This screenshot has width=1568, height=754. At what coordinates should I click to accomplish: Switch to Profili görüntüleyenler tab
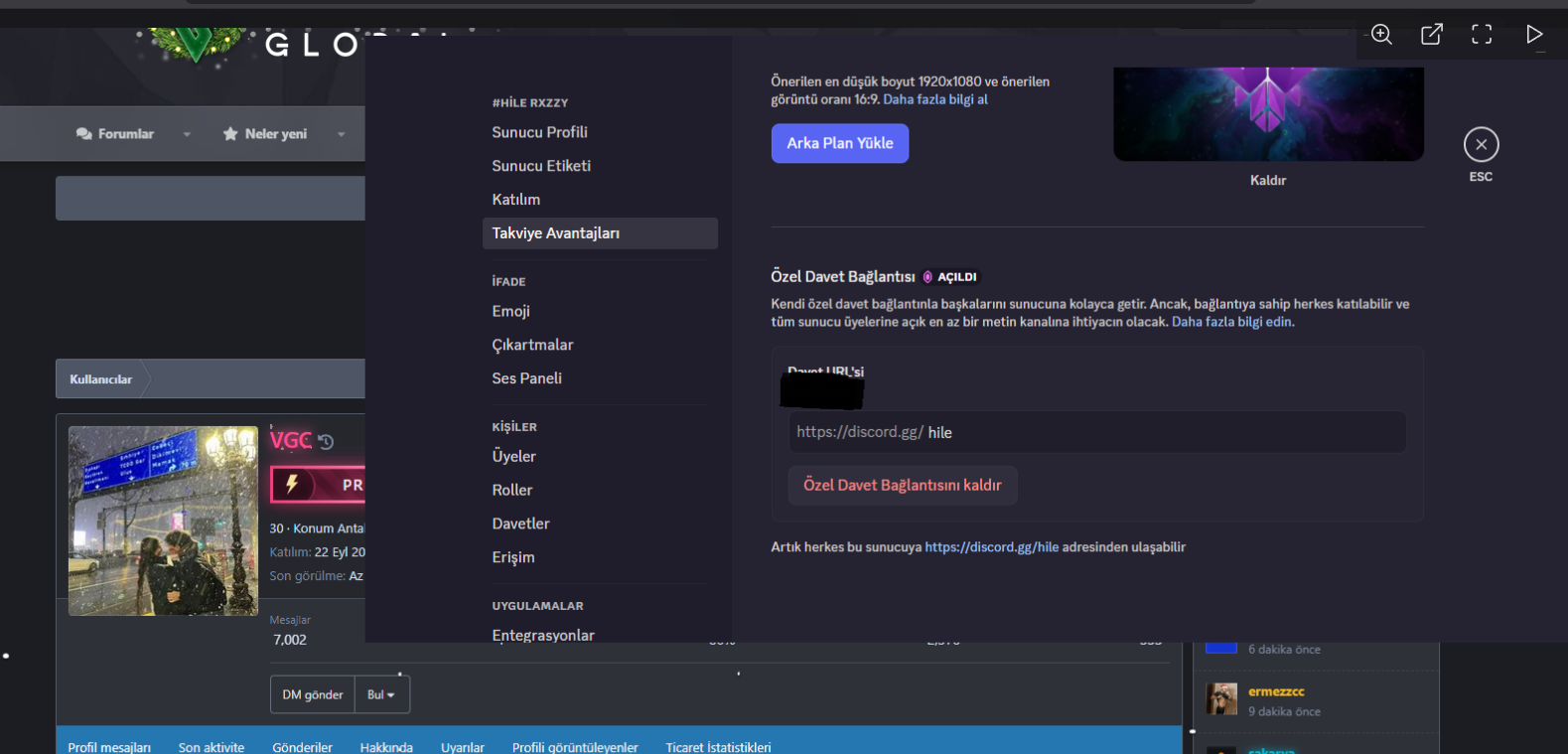click(x=575, y=747)
